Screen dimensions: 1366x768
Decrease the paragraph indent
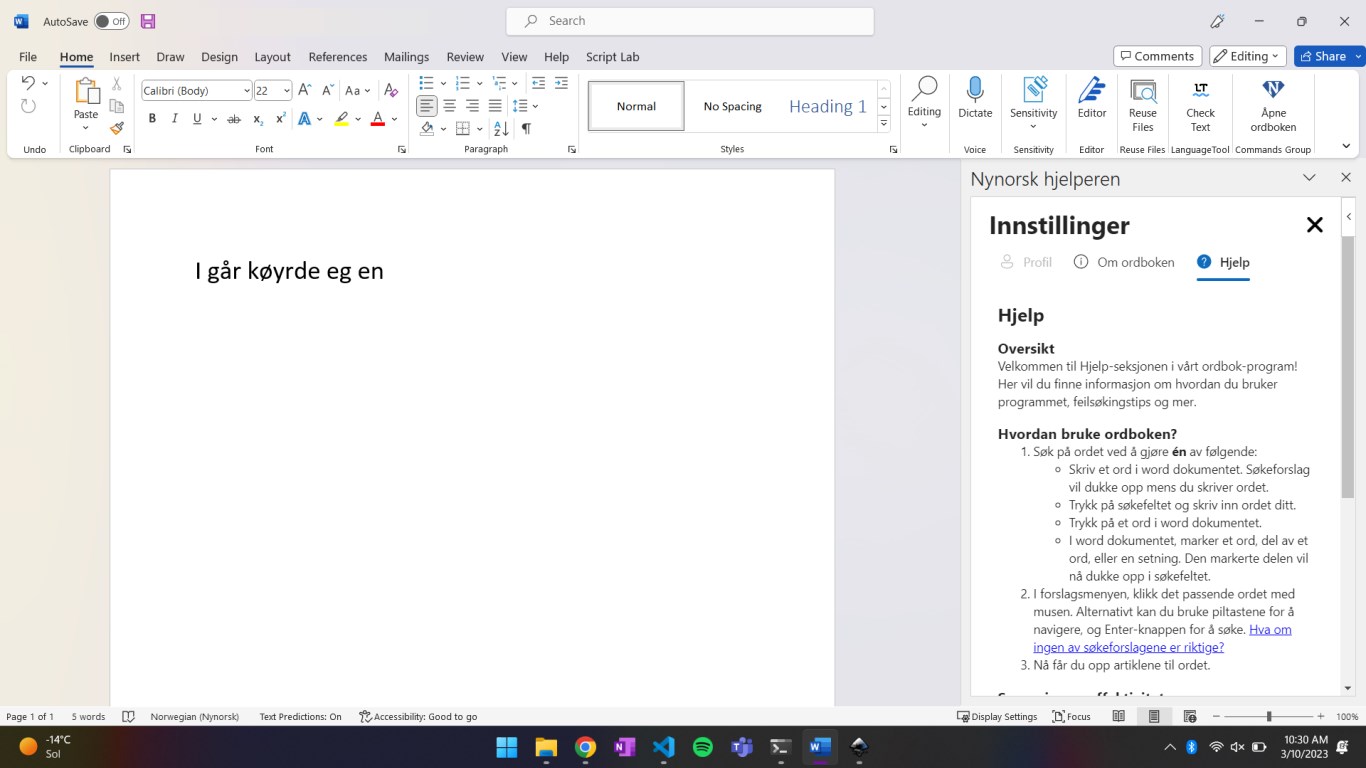(x=539, y=83)
